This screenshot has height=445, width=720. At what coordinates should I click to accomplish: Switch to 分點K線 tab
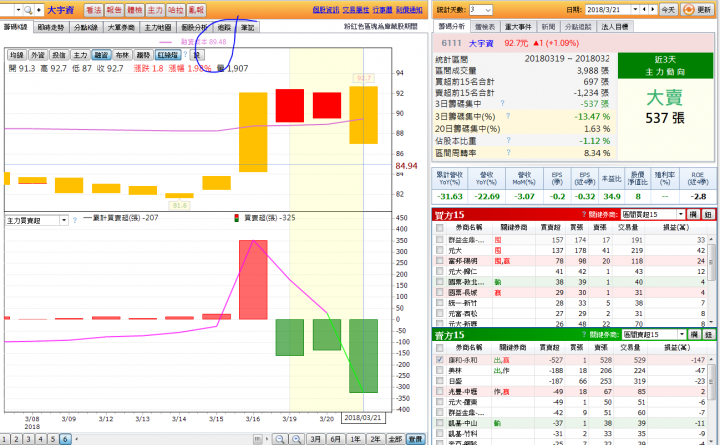click(86, 28)
